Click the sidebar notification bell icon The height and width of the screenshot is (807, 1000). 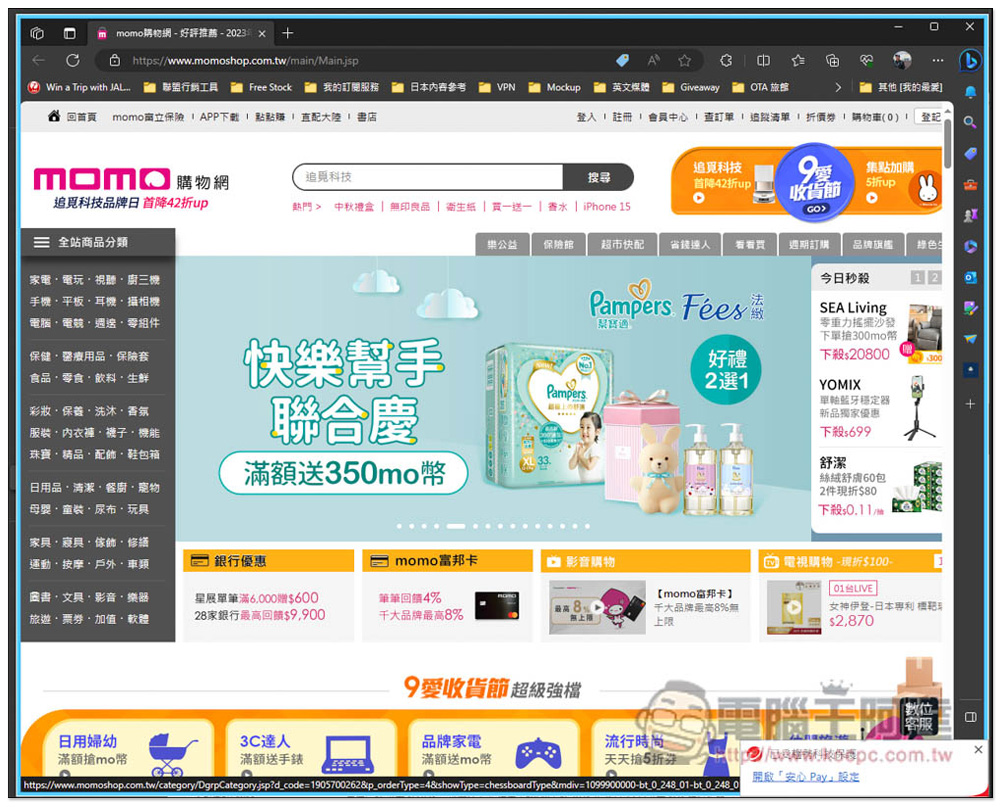pyautogui.click(x=970, y=93)
